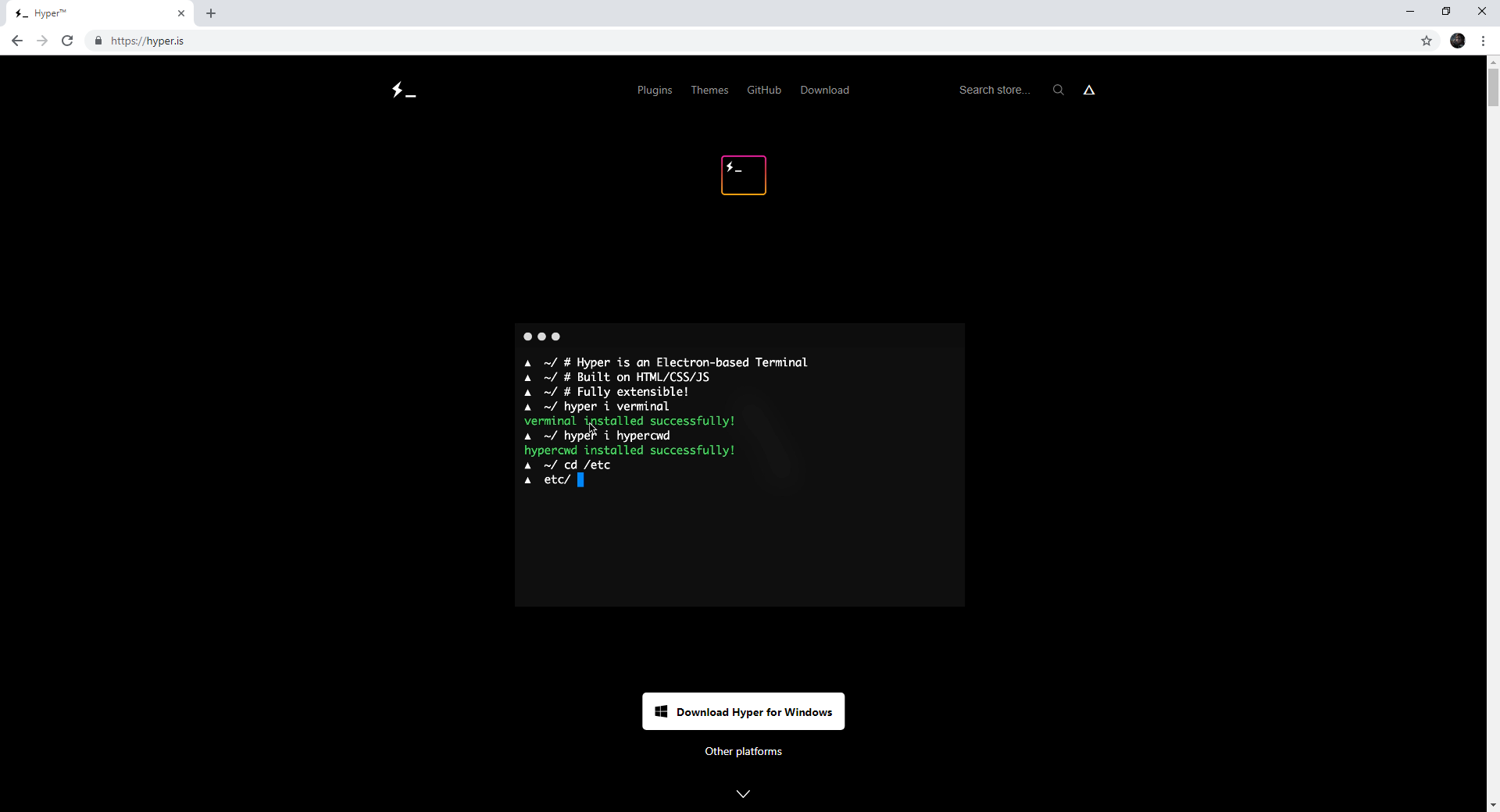
Task: Click the scrollbar up arrow
Action: [x=1493, y=62]
